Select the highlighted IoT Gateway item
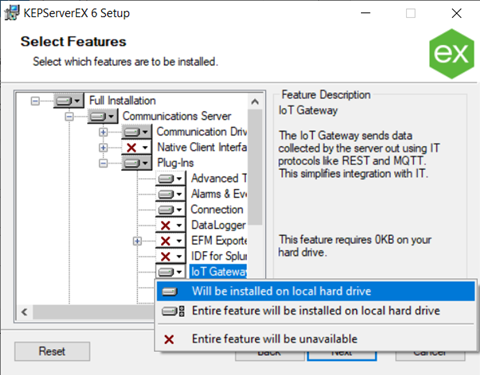 [218, 272]
